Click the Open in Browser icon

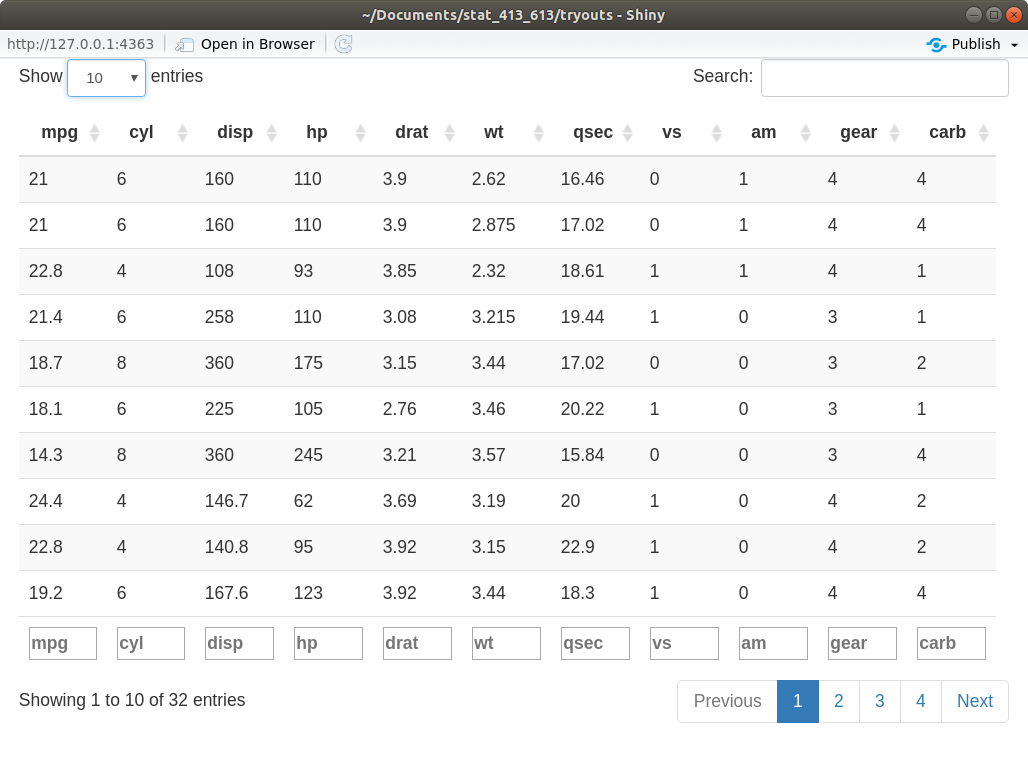pos(184,45)
